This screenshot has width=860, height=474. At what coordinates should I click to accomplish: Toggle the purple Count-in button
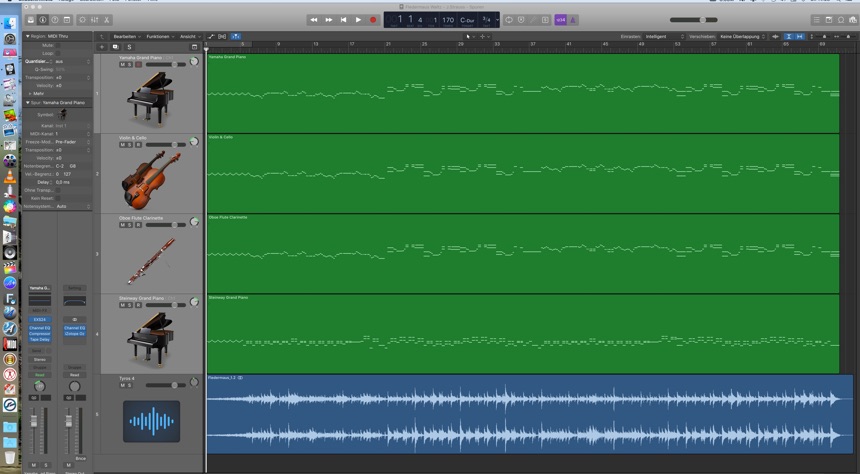pos(561,20)
